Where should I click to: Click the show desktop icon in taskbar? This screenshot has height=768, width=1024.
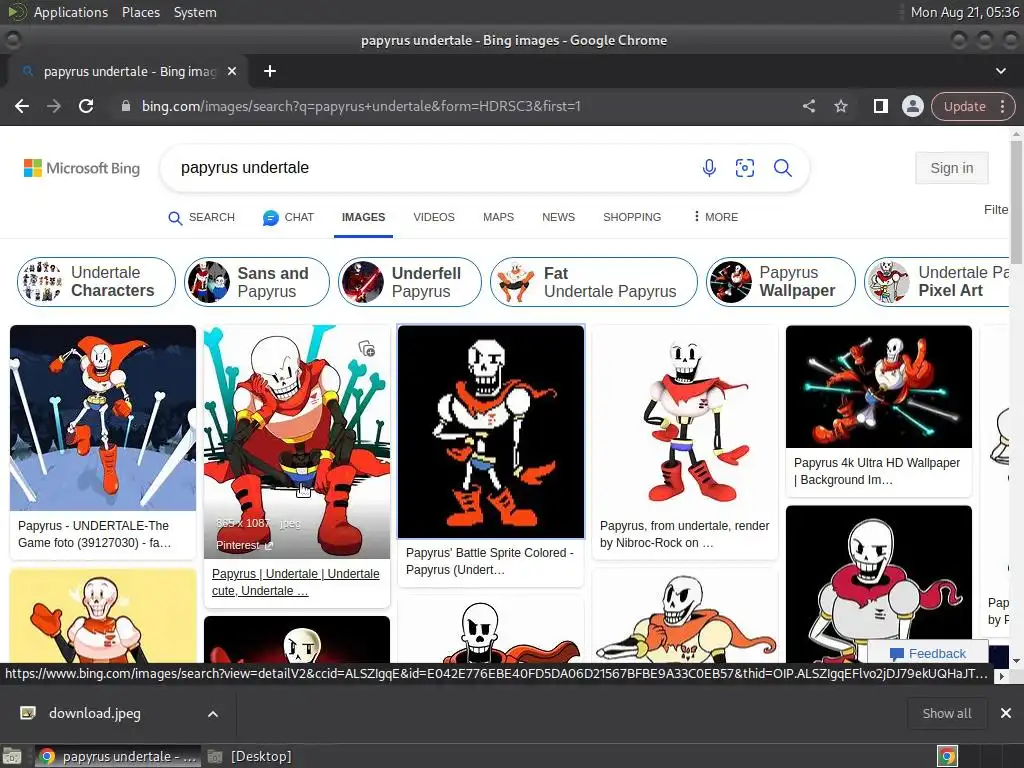tap(12, 757)
